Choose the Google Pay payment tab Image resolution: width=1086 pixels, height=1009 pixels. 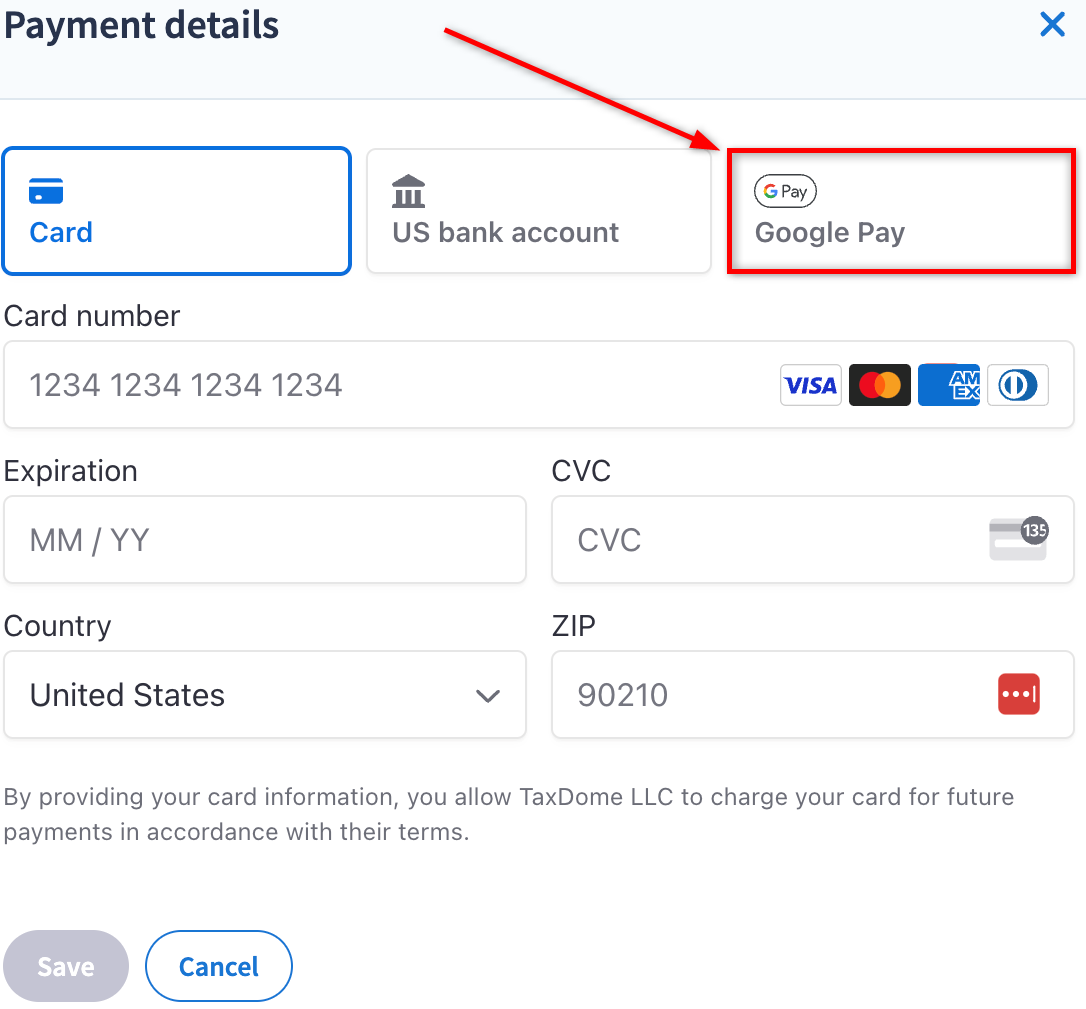click(900, 211)
